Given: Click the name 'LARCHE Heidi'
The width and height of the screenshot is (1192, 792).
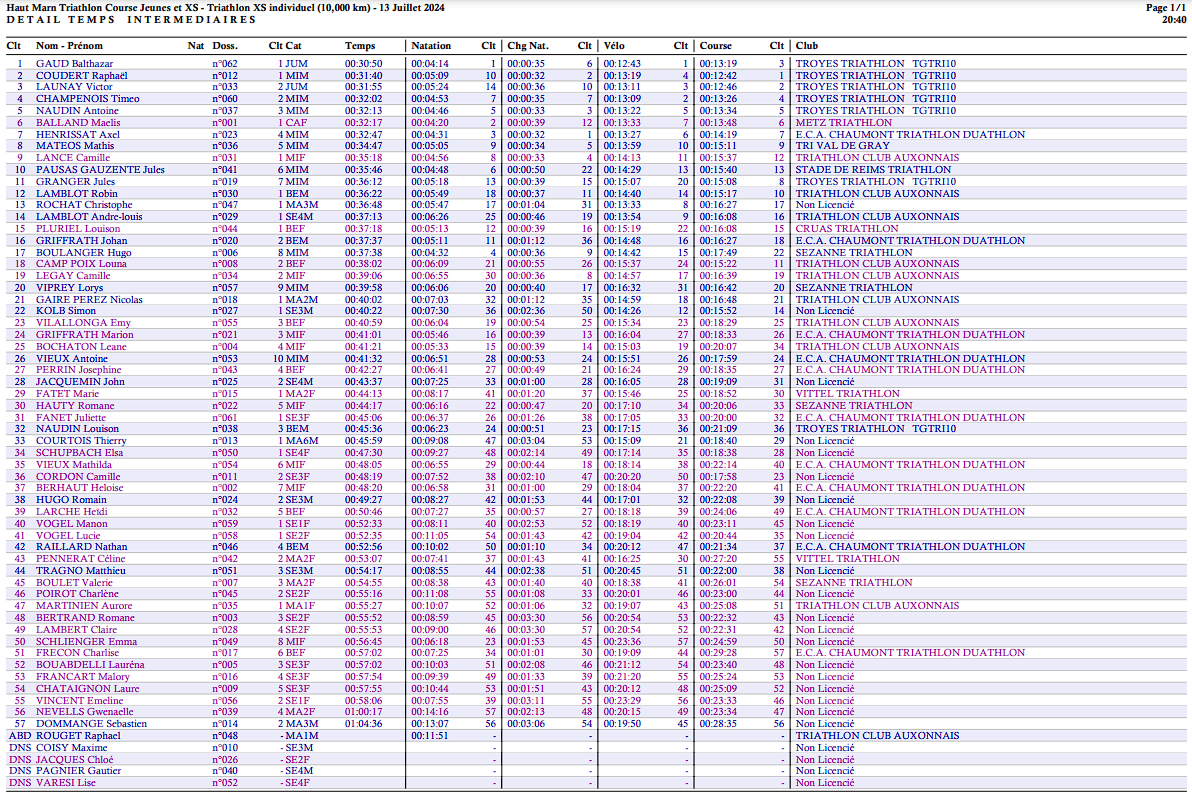Looking at the screenshot, I should [71, 512].
